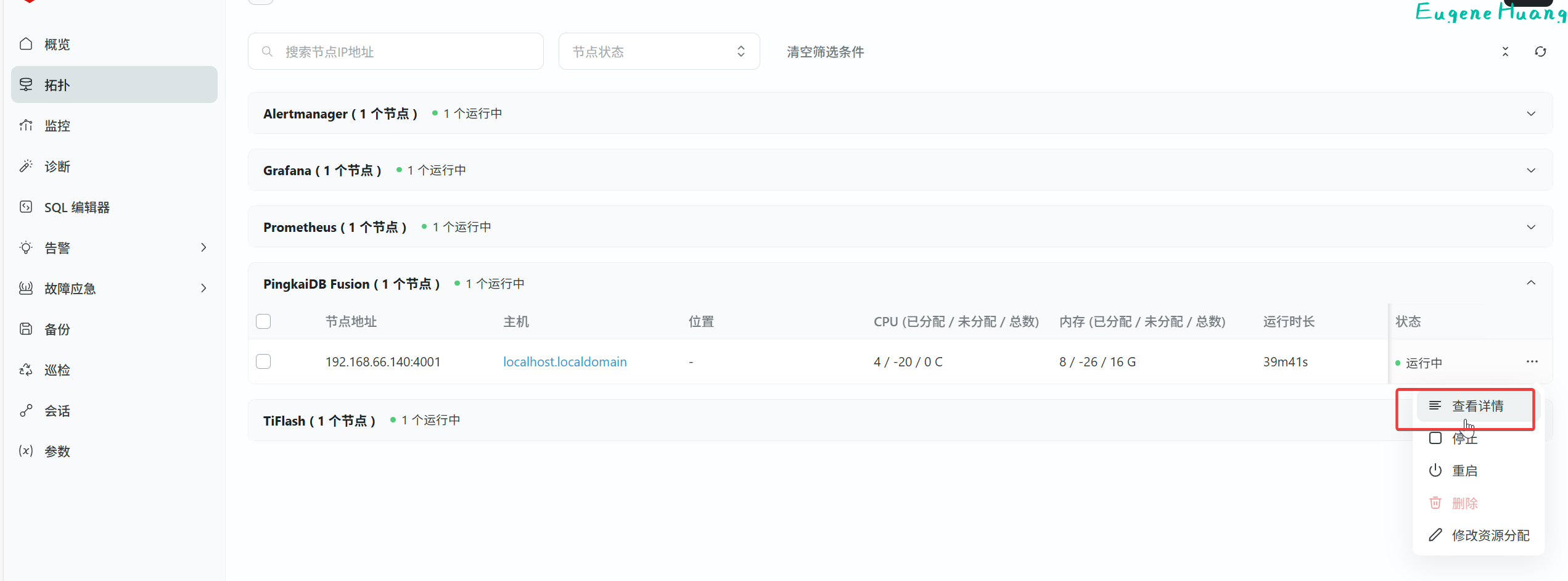This screenshot has height=581, width=1568.
Task: Click the SQL 编辑器 sidebar icon
Action: (26, 207)
